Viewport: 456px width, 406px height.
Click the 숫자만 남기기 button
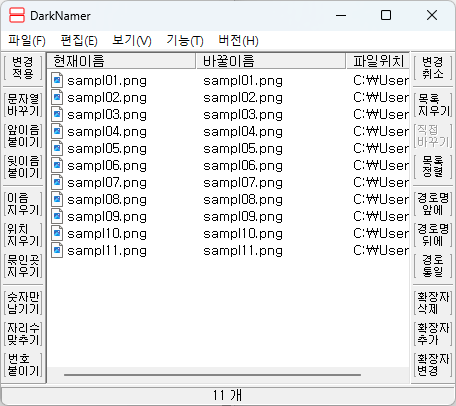tap(23, 303)
